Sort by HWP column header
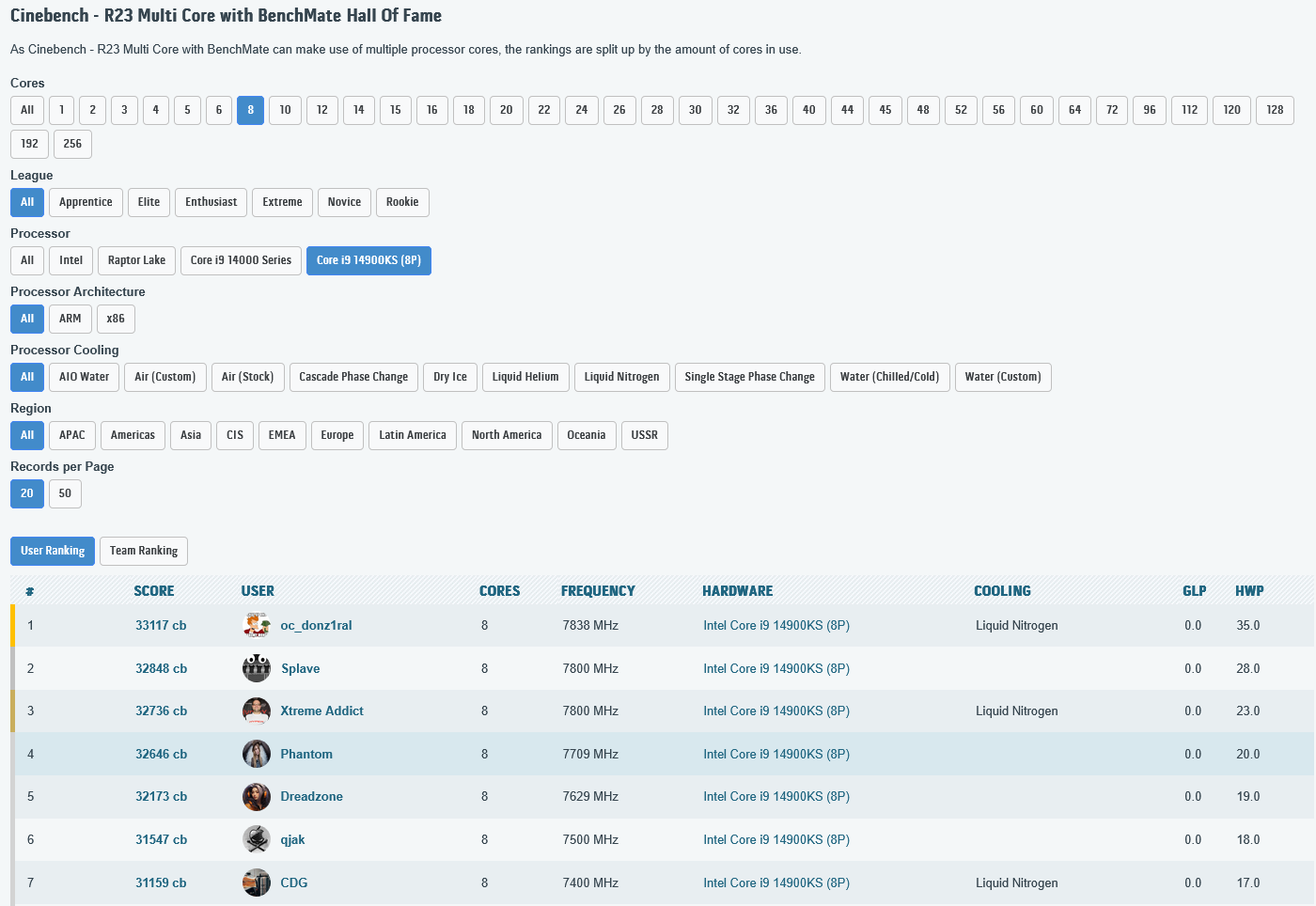1316x906 pixels. pyautogui.click(x=1249, y=591)
